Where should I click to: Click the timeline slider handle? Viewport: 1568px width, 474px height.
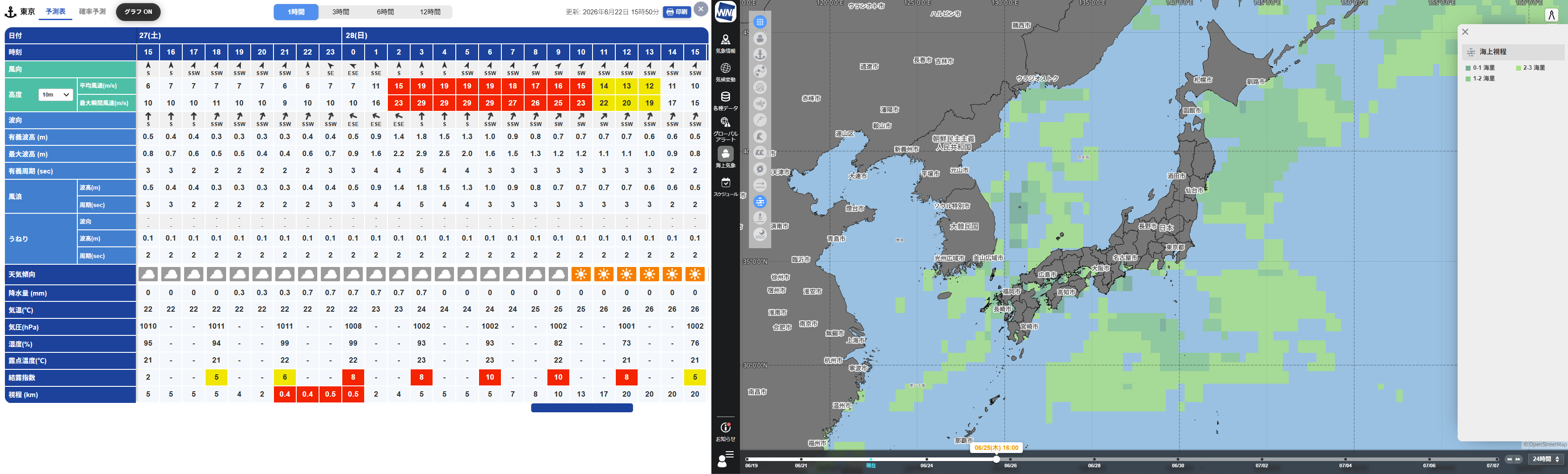tap(996, 459)
